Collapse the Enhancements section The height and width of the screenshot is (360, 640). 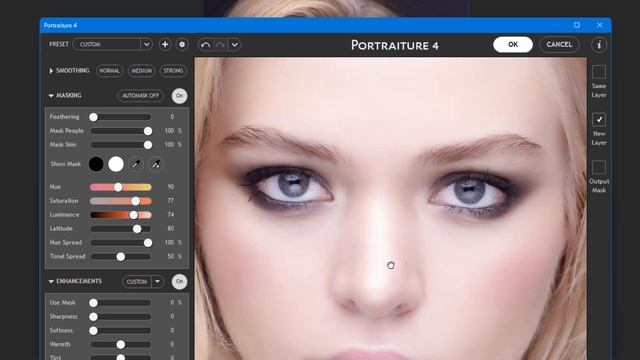[x=51, y=281]
